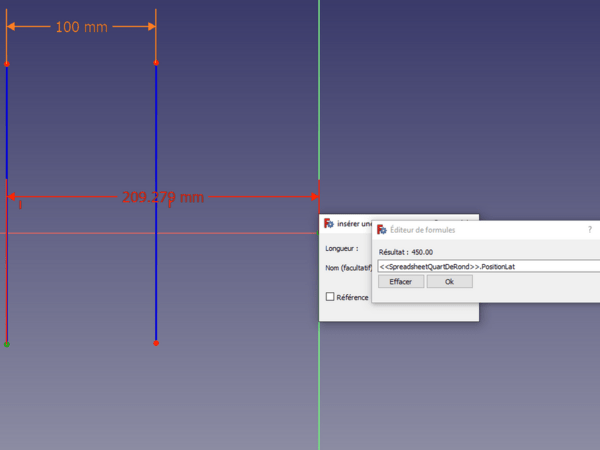Select green origin point at bottom left

pos(7,344)
